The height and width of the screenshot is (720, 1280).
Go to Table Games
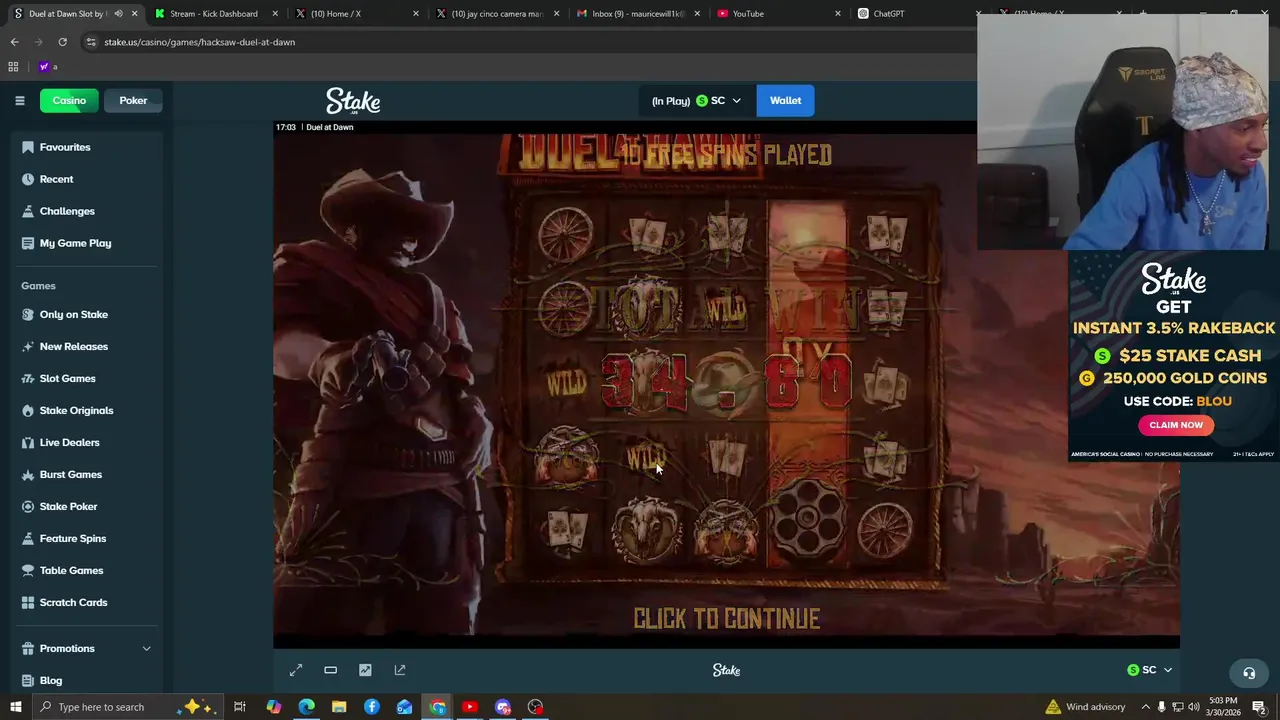click(x=71, y=570)
